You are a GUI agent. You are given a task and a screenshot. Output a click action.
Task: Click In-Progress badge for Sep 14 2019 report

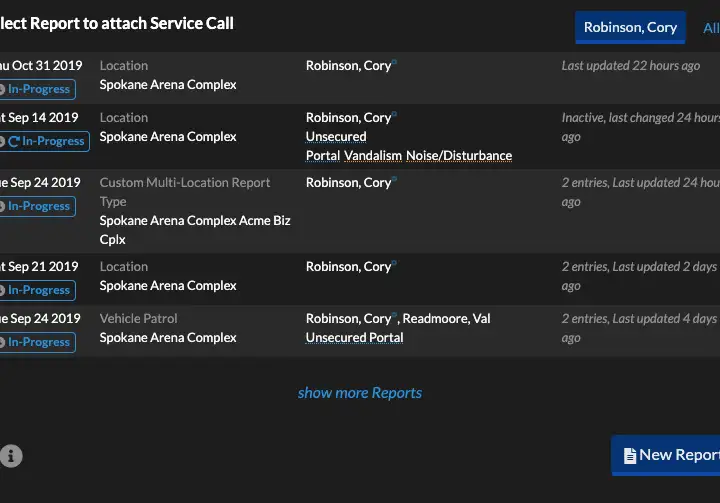pos(45,141)
